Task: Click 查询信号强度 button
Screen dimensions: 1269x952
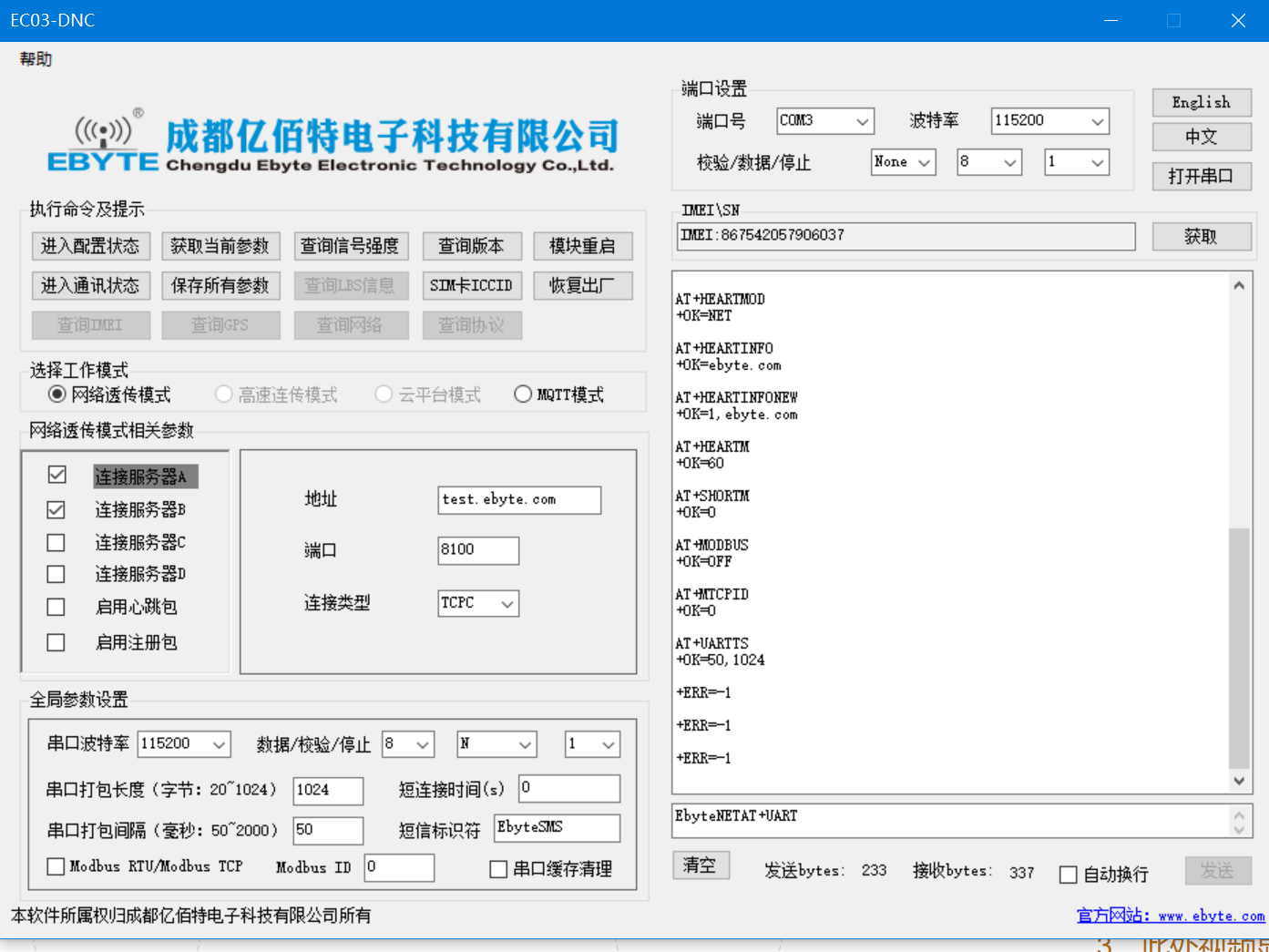Action: 350,246
